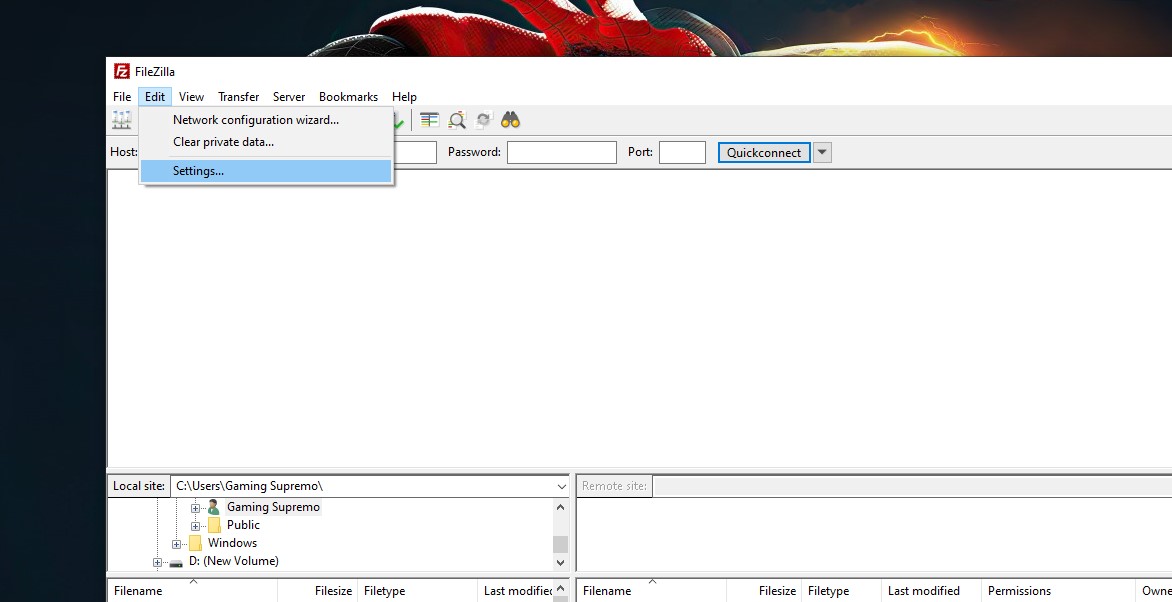Click the local tree scrollbar down arrow
This screenshot has height=602, width=1172.
pyautogui.click(x=560, y=562)
